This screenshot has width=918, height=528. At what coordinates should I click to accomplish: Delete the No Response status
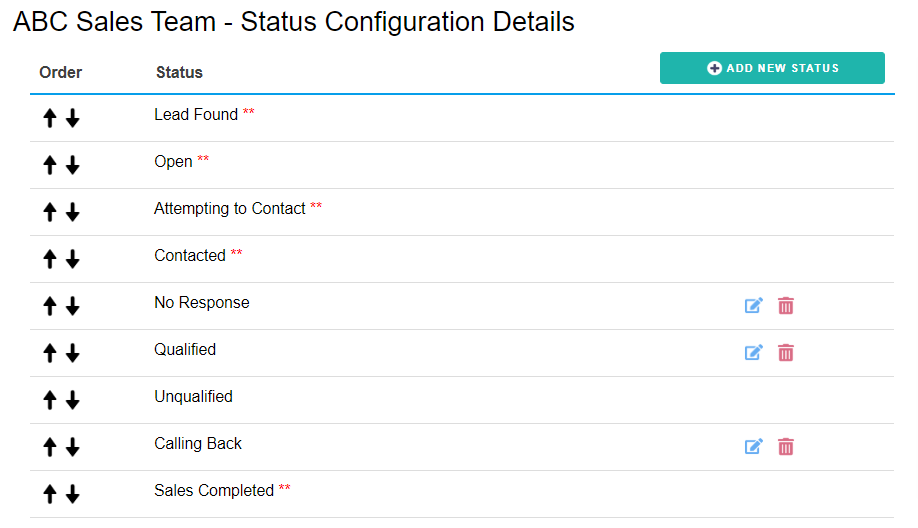click(786, 306)
